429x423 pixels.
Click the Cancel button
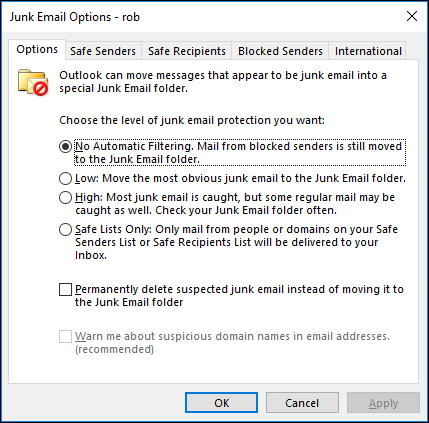click(x=302, y=403)
